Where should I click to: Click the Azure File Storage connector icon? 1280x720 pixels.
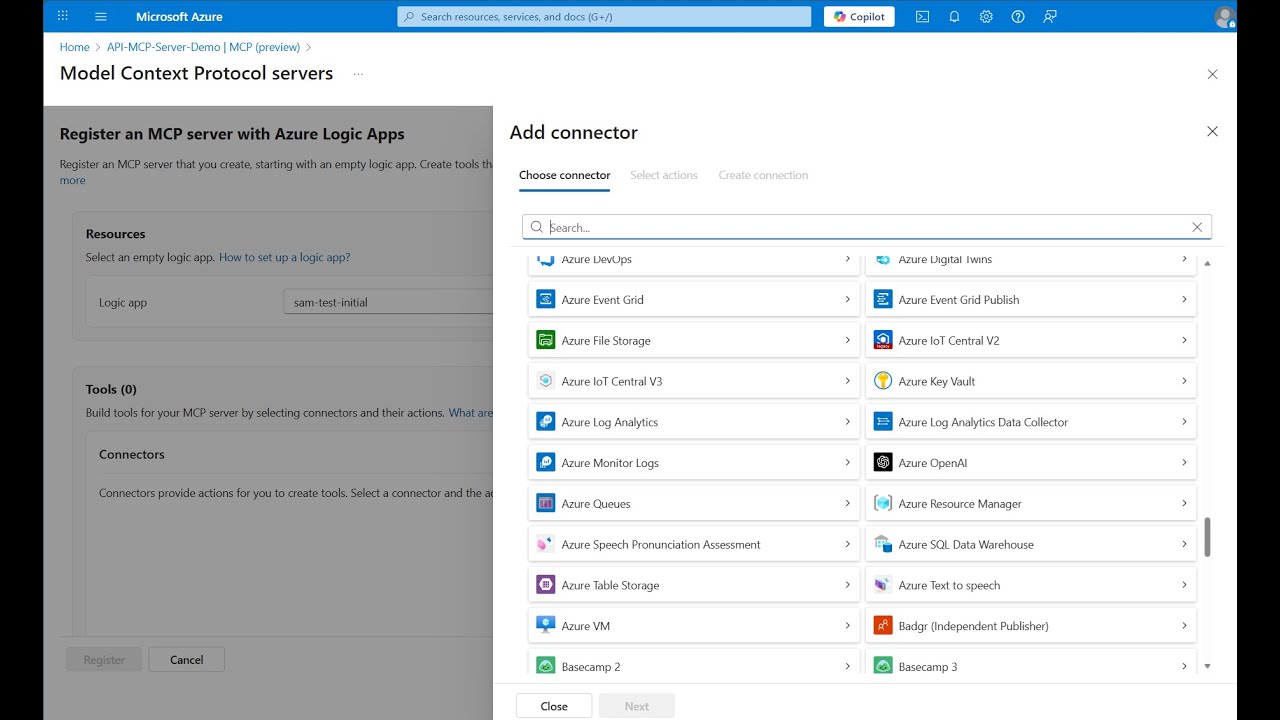click(545, 340)
